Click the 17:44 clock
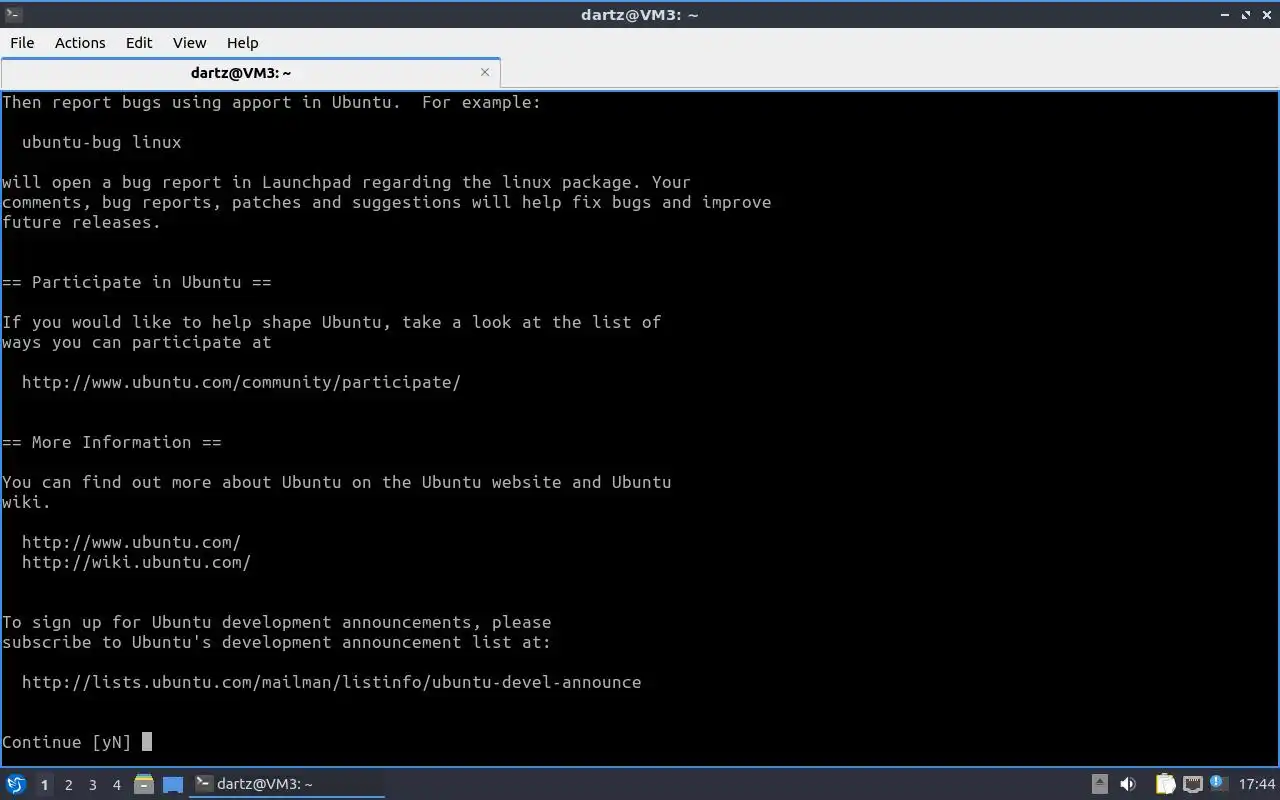Screen dimensions: 1280x800 (x=1257, y=785)
